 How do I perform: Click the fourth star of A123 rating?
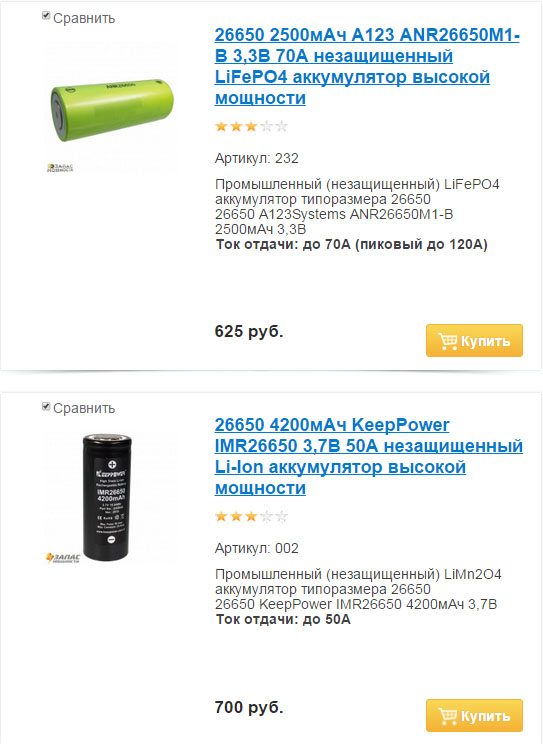266,126
